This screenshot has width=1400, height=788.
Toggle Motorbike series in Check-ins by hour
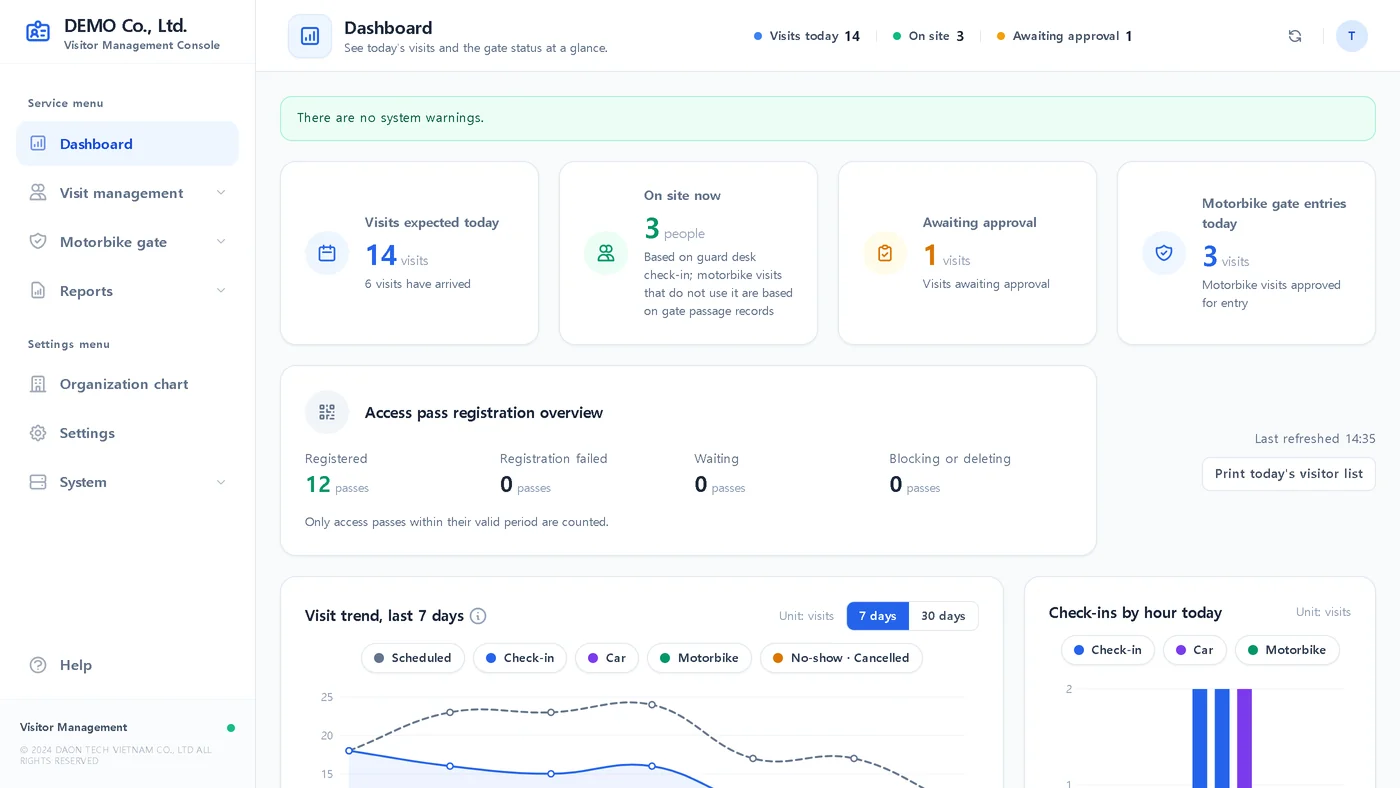pos(1287,650)
